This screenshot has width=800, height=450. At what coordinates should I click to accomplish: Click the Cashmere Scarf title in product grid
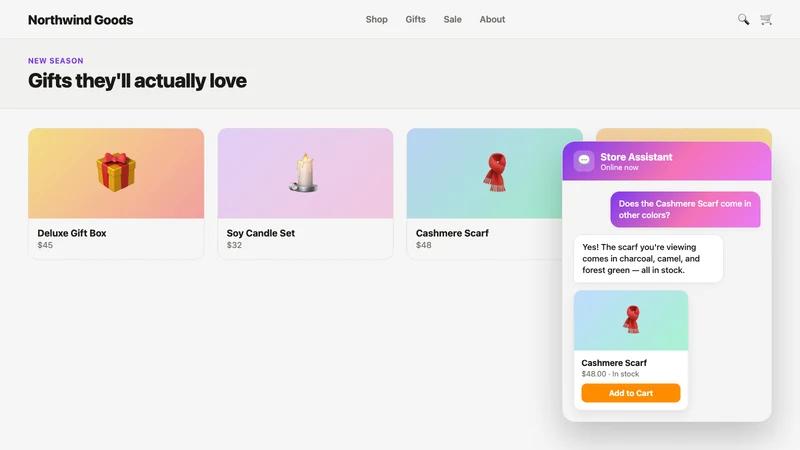452,233
